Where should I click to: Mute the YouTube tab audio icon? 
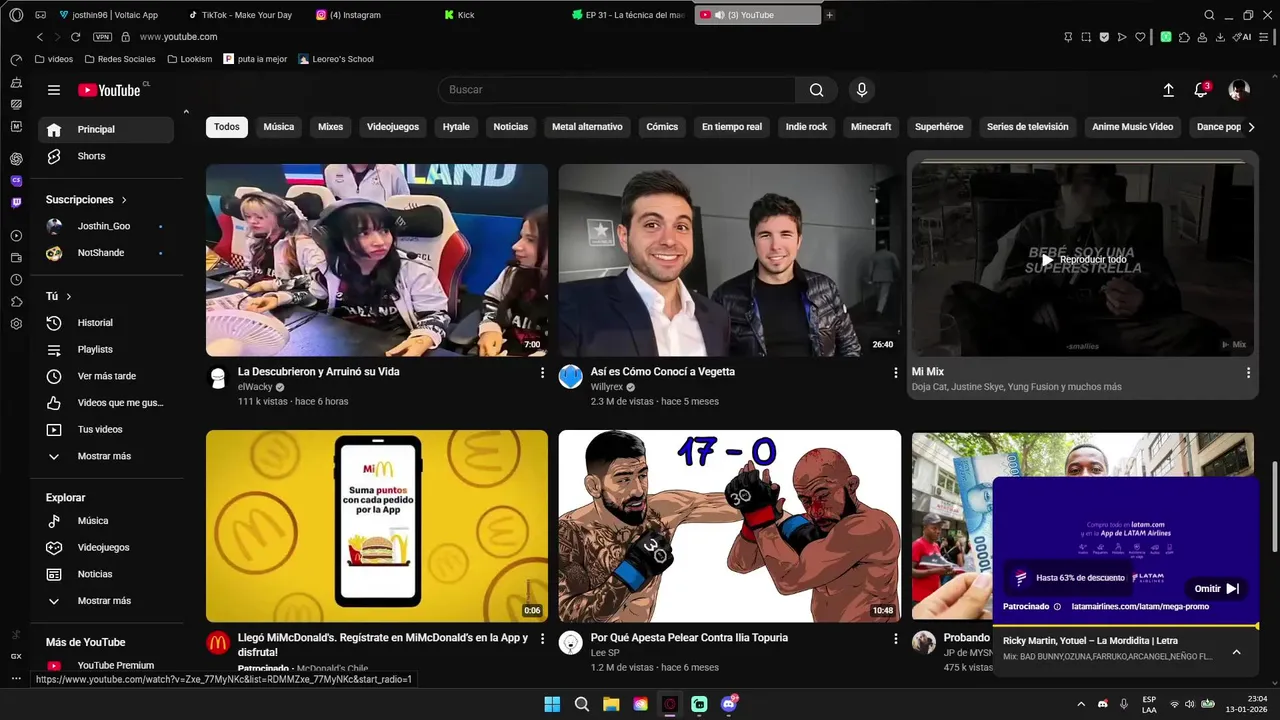[x=719, y=15]
